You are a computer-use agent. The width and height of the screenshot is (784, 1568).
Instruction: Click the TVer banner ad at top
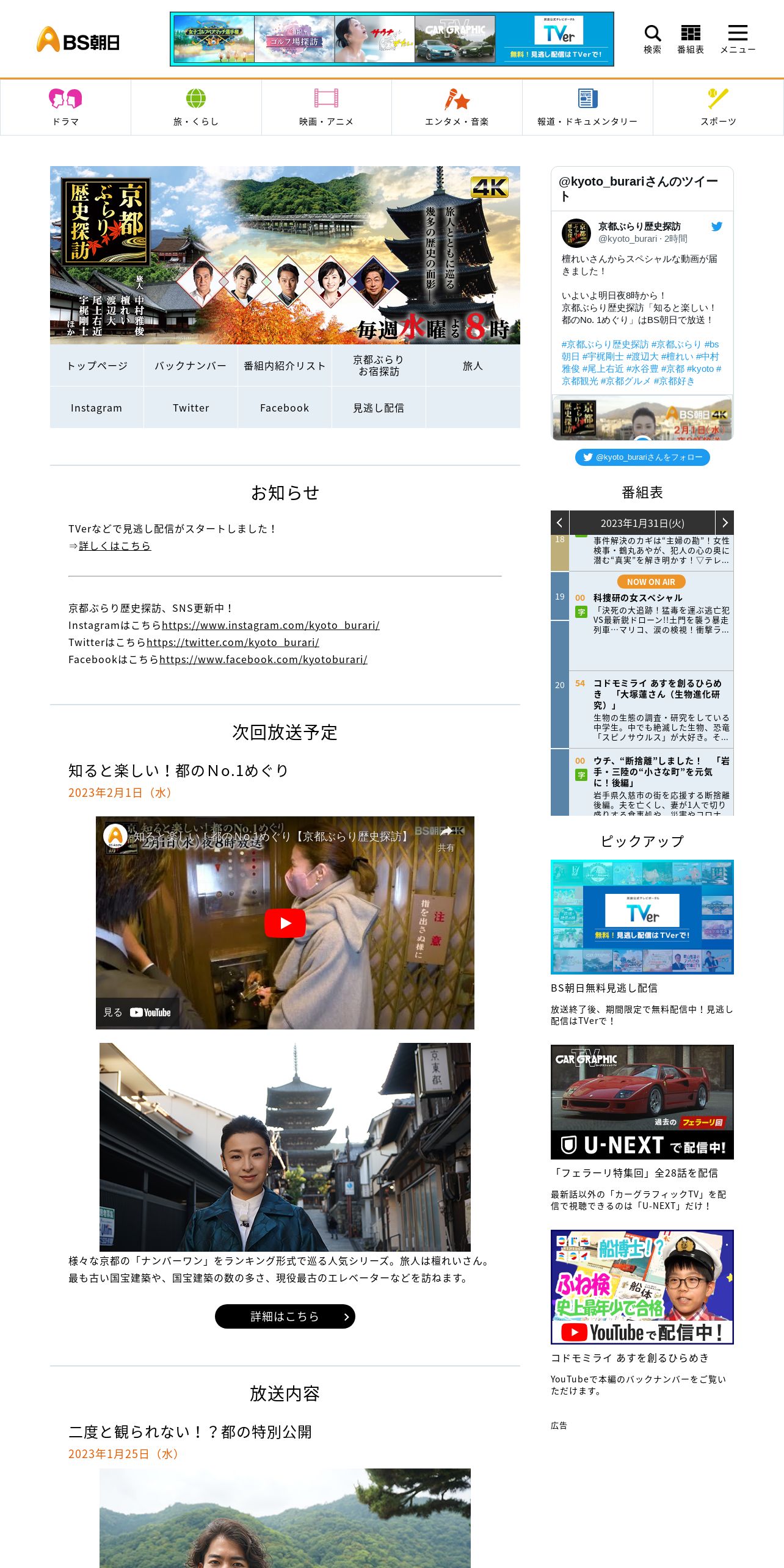pyautogui.click(x=392, y=39)
